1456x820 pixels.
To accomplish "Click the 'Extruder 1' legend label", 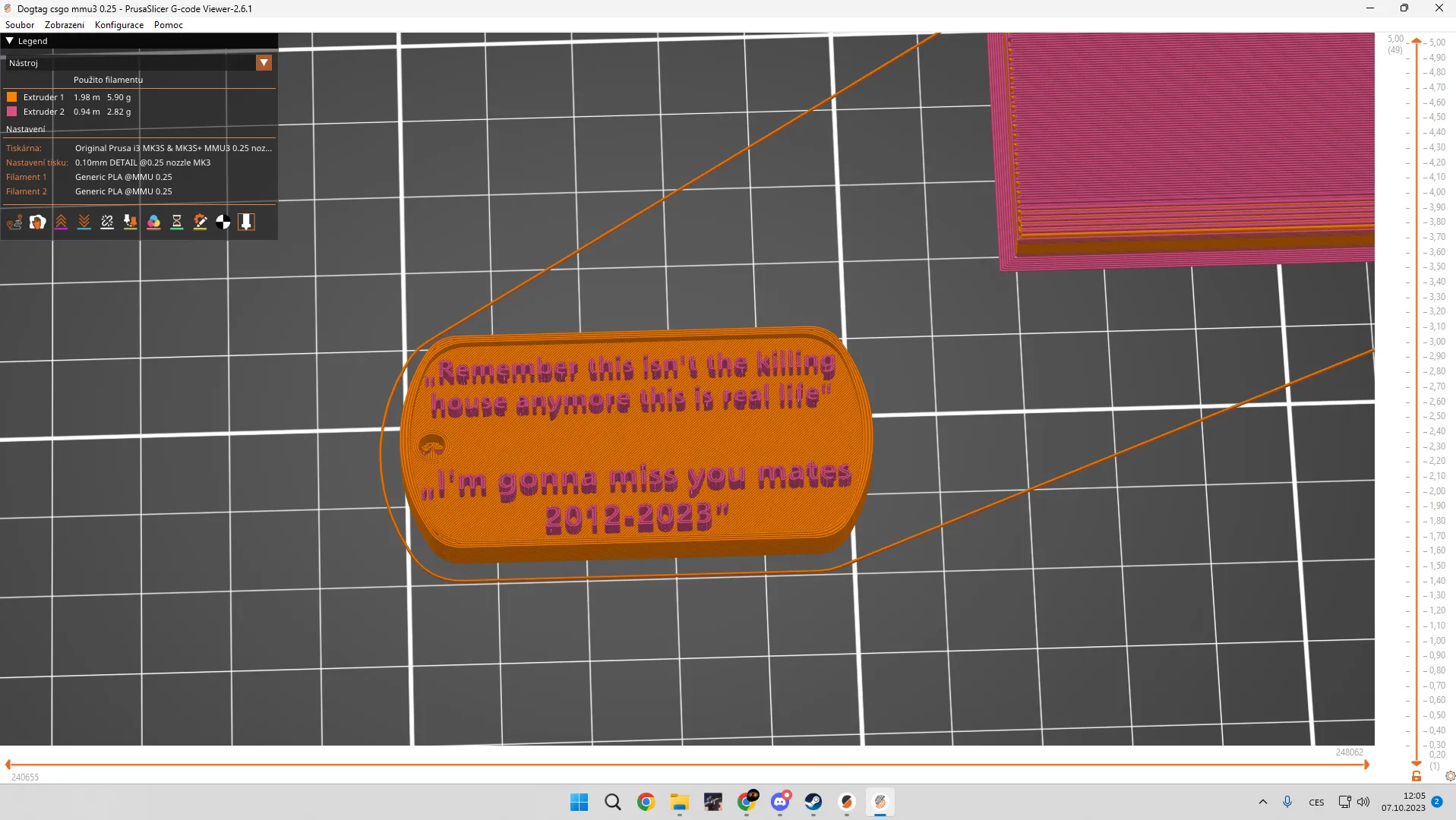I will click(43, 97).
